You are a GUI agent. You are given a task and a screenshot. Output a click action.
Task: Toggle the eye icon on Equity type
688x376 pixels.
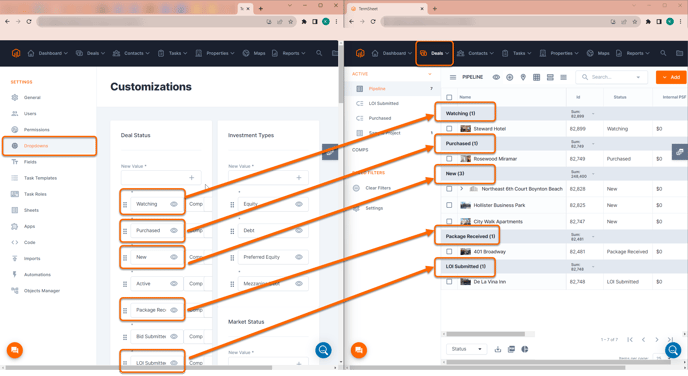(x=299, y=204)
